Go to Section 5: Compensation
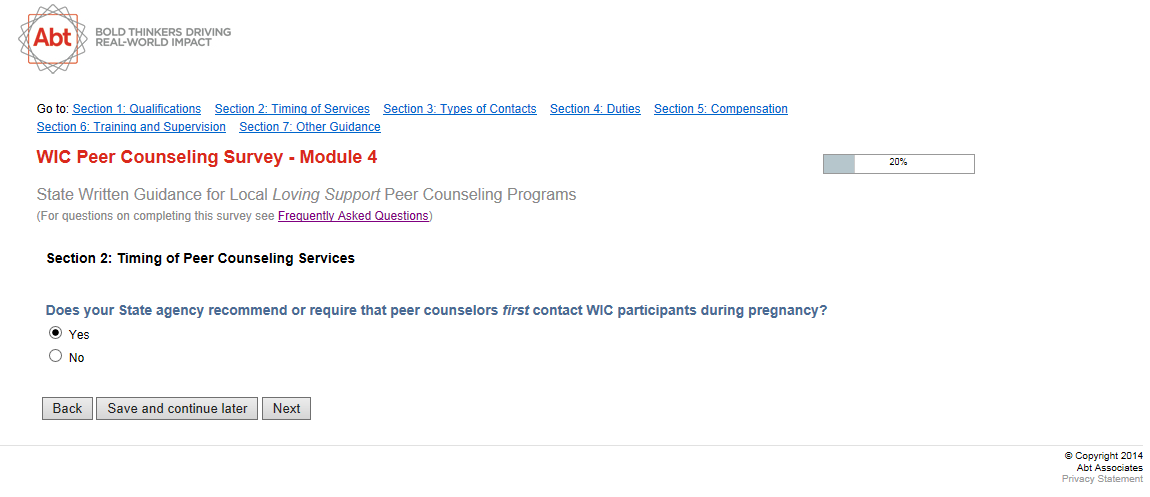This screenshot has width=1150, height=497. pyautogui.click(x=720, y=109)
